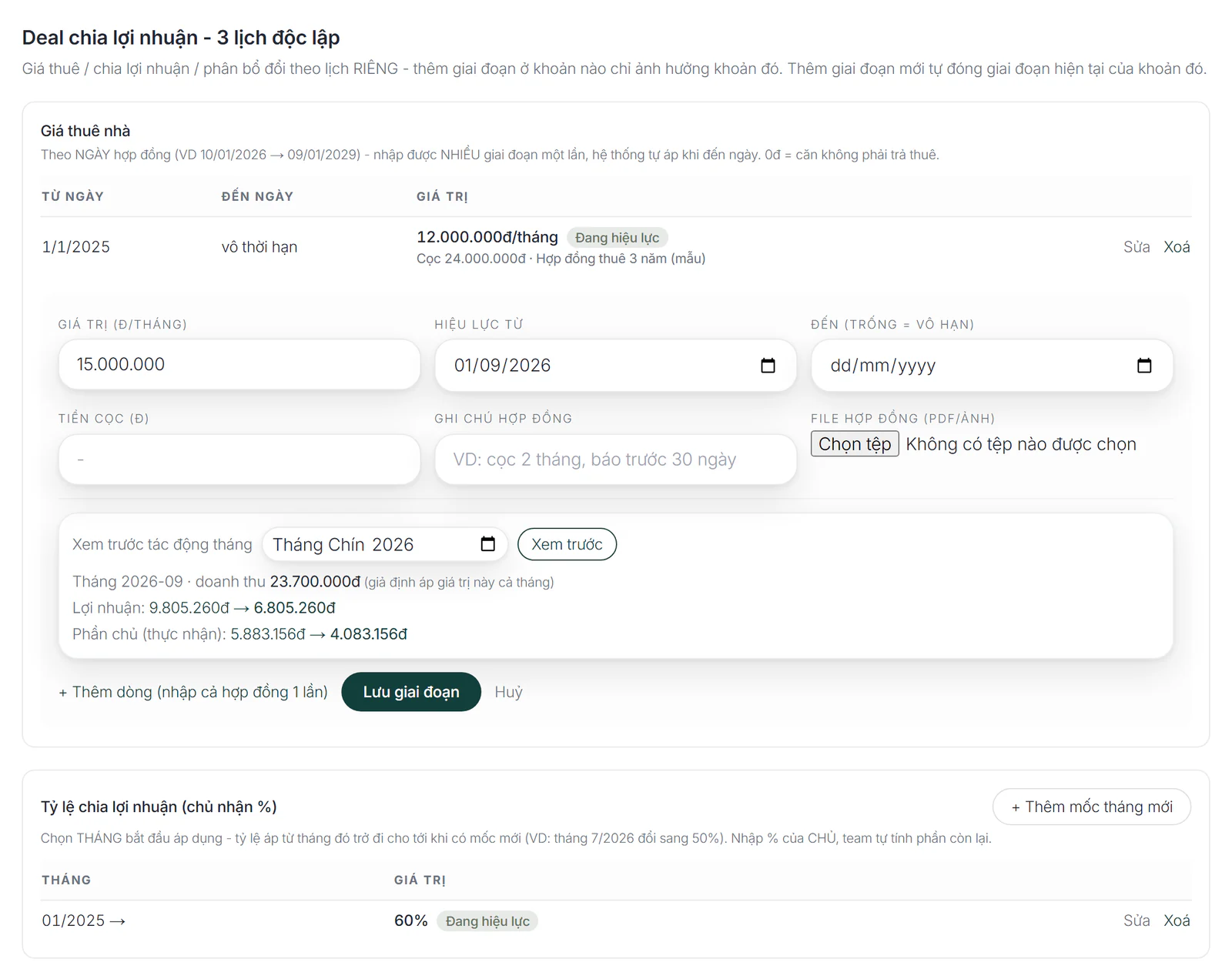Click Sửa on the 12.000.000đ/tháng row
This screenshot has height=979, width=1232.
point(1137,247)
